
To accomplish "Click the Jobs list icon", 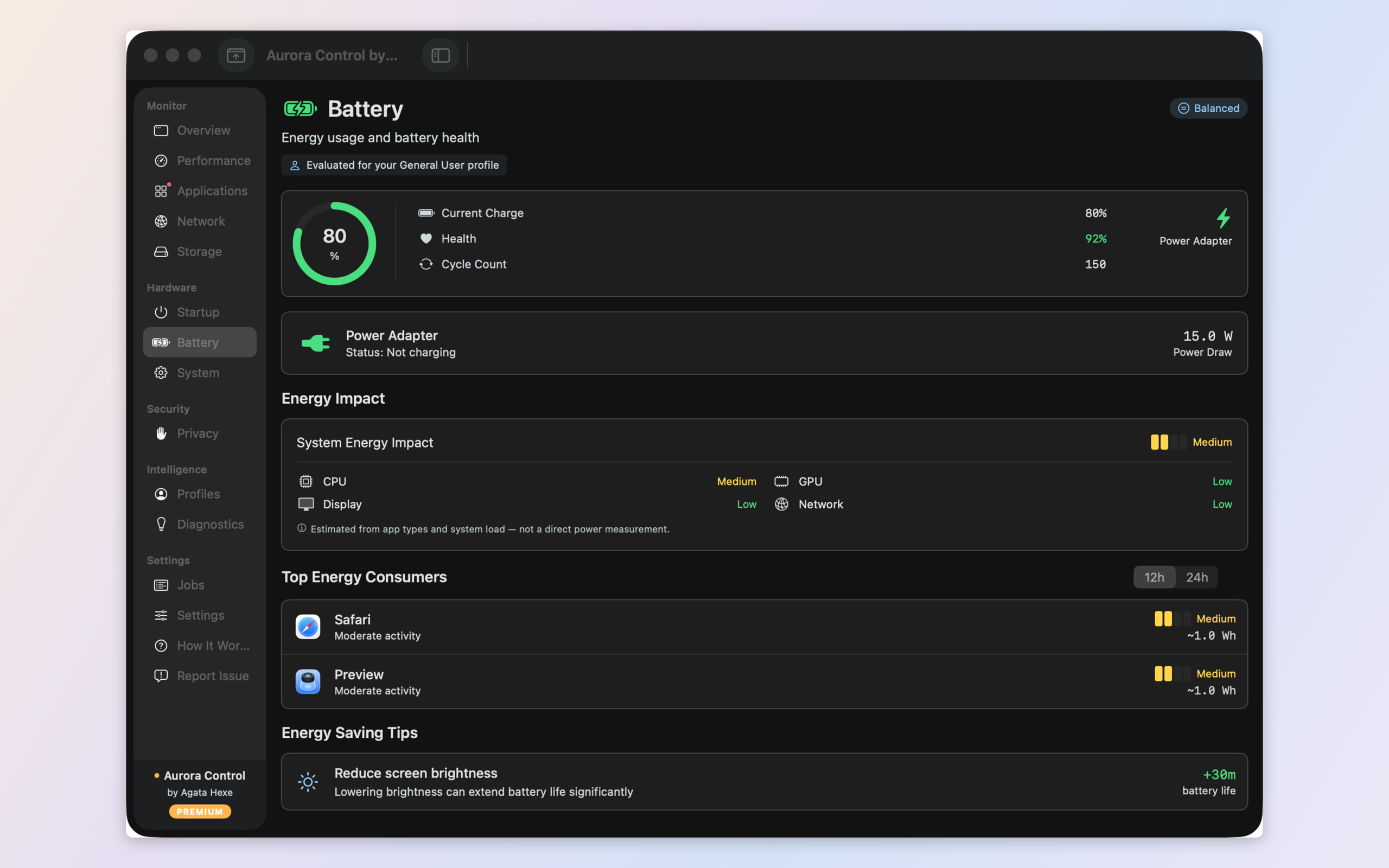I will [x=161, y=585].
